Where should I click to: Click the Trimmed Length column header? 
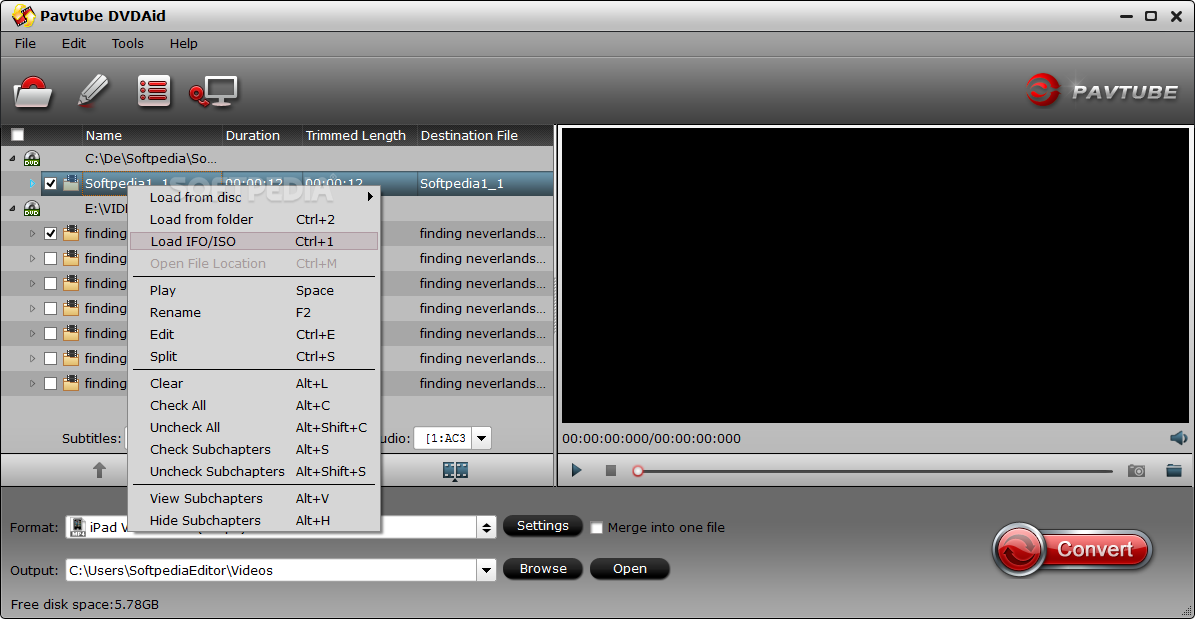tap(360, 135)
